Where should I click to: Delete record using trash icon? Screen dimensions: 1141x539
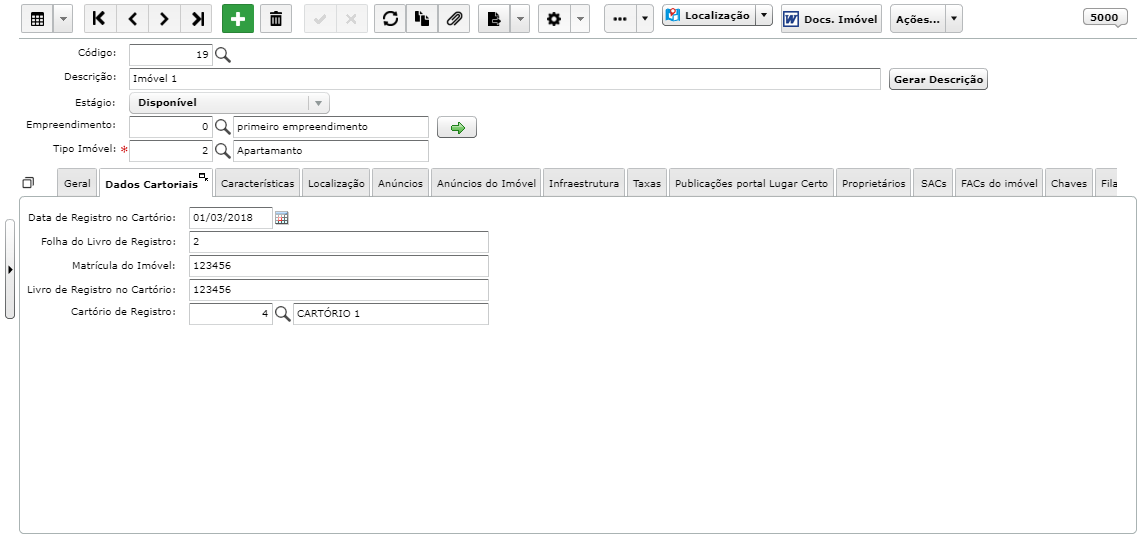[x=276, y=19]
